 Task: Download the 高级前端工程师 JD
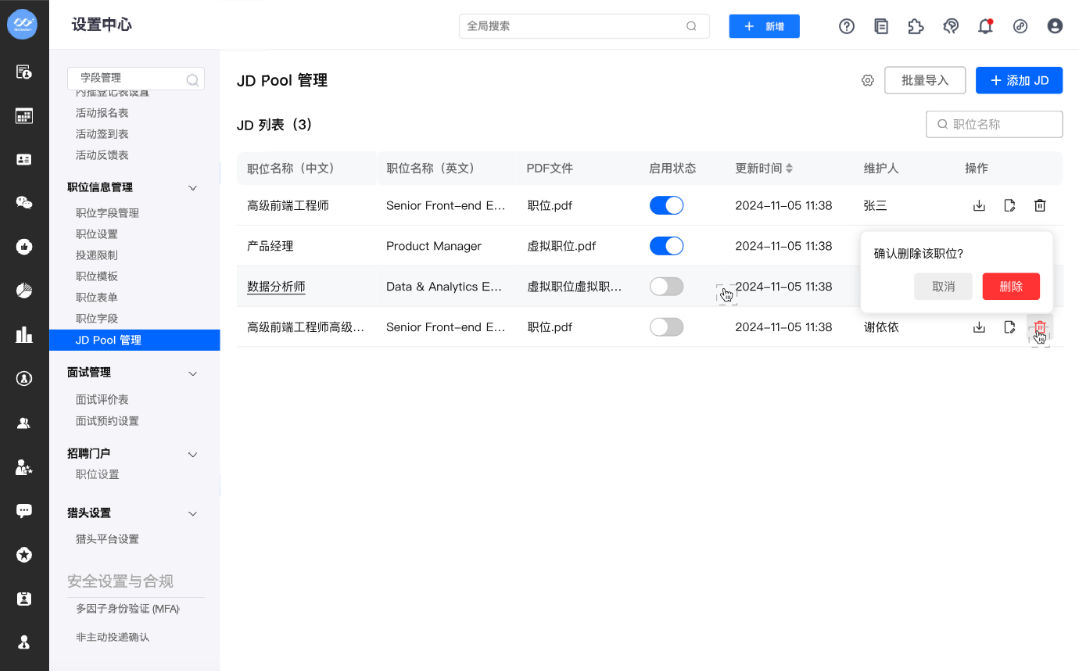pyautogui.click(x=979, y=205)
